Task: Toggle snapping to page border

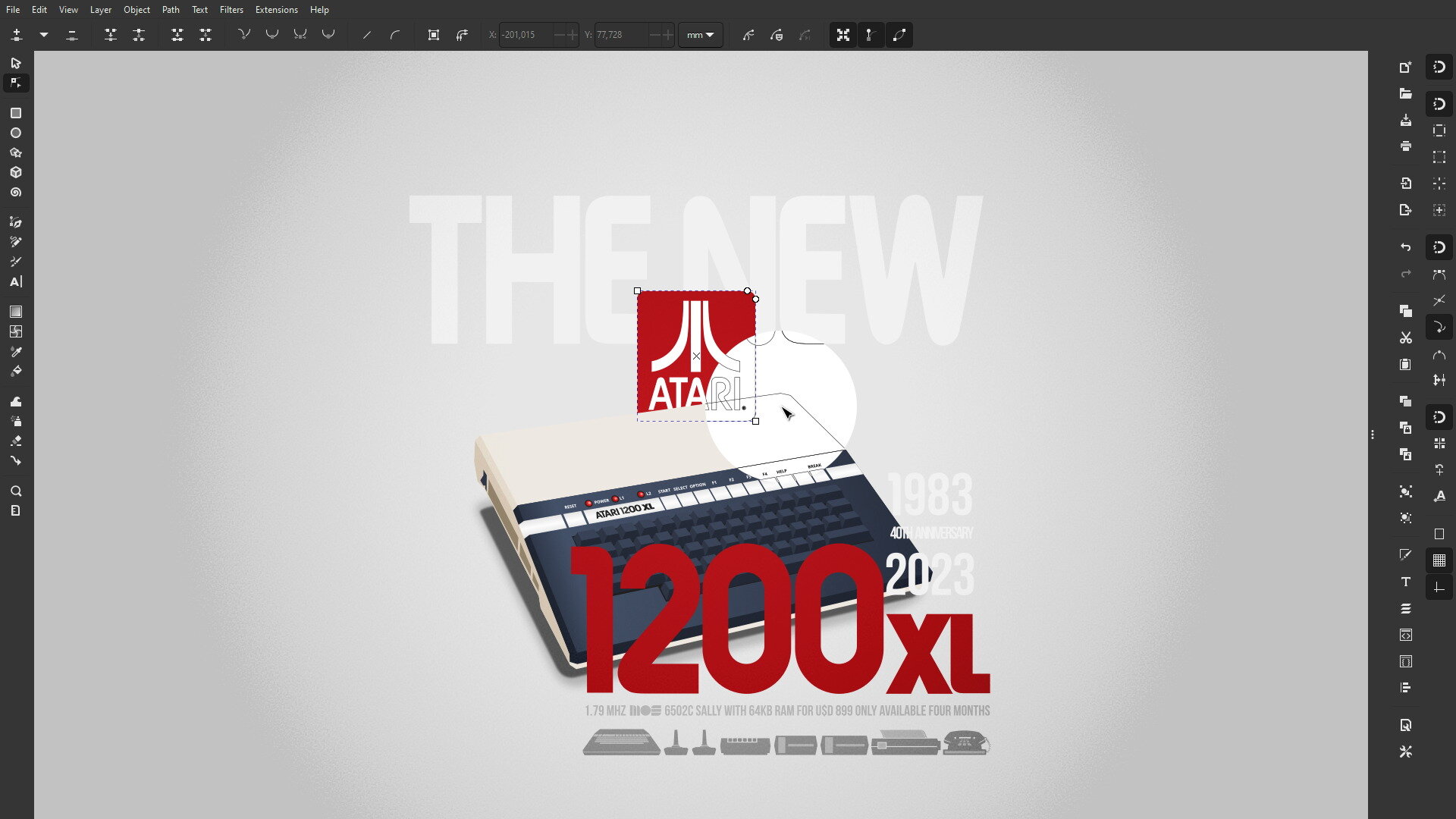Action: pos(1439,534)
